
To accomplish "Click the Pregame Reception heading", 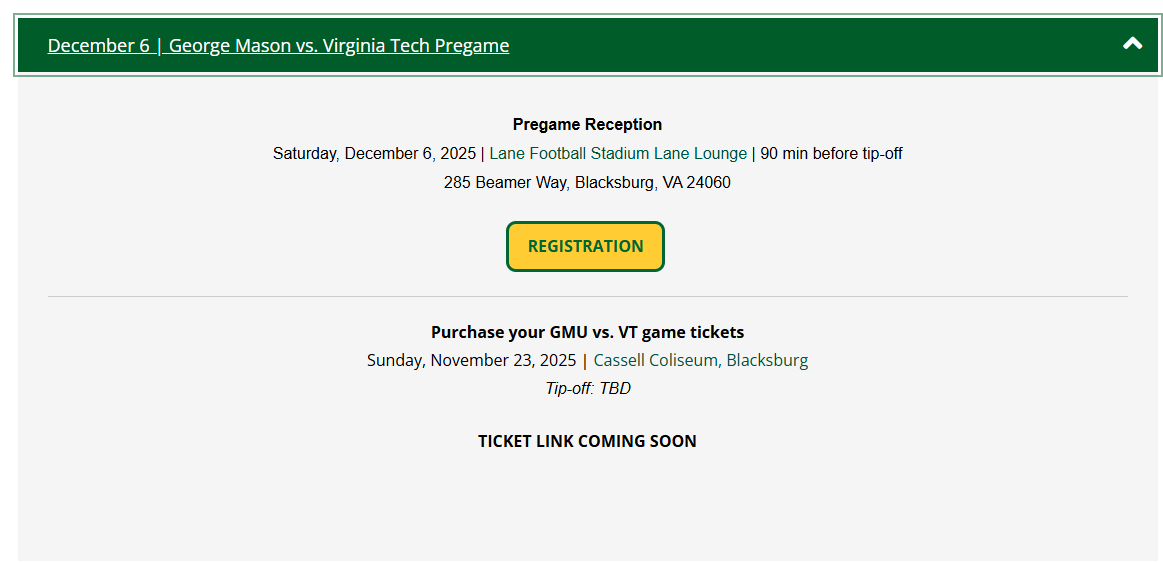I will pos(587,125).
